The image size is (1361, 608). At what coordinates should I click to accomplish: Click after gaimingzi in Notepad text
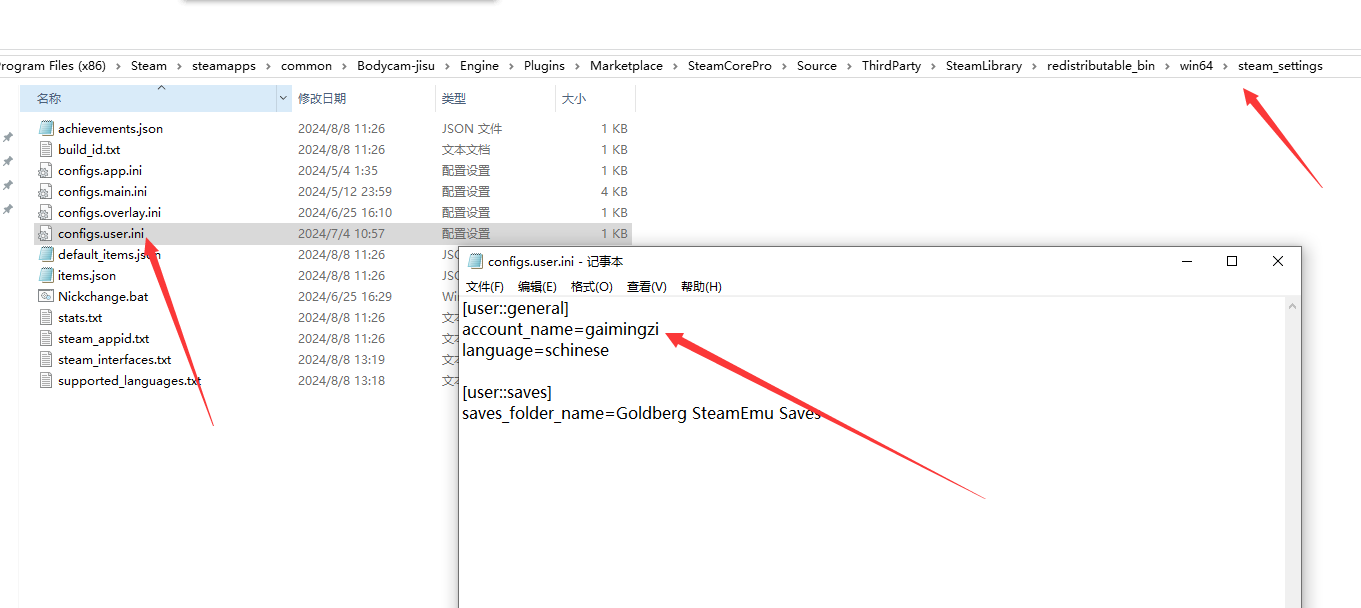click(660, 329)
